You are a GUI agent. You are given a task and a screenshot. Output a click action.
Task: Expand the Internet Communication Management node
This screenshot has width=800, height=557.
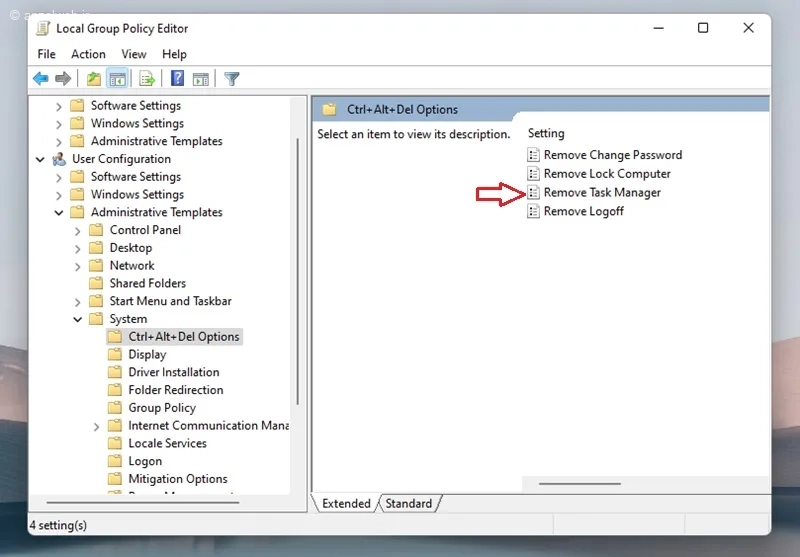[97, 426]
